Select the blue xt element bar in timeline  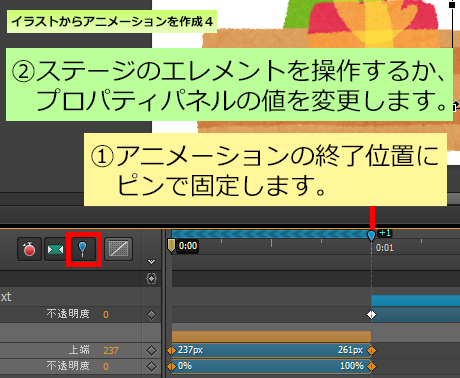pos(416,301)
